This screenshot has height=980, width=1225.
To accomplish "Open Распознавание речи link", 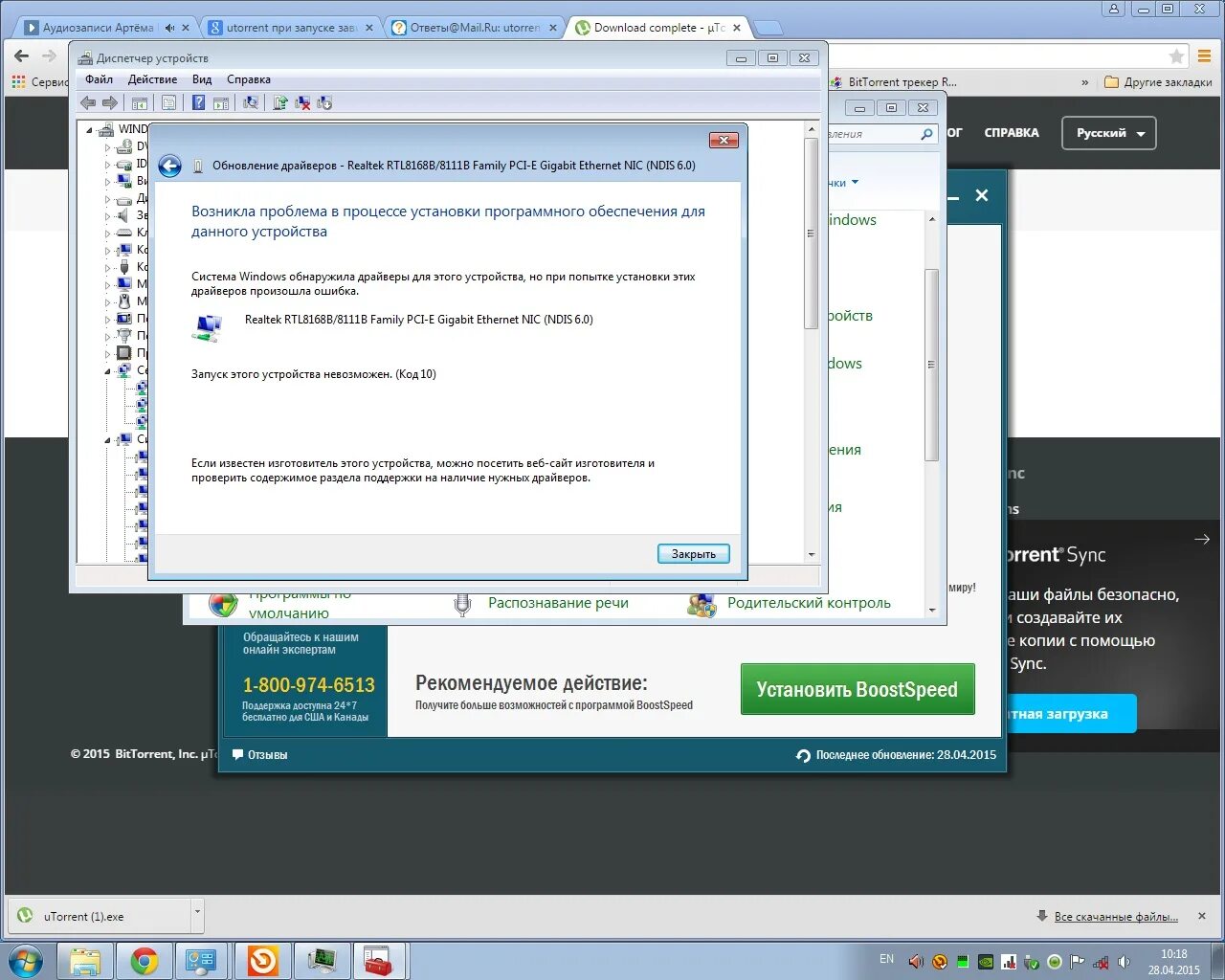I will 558,603.
